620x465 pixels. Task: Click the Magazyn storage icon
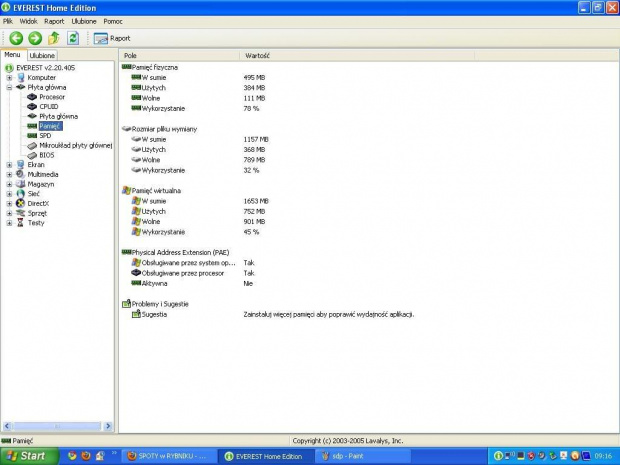(x=21, y=184)
